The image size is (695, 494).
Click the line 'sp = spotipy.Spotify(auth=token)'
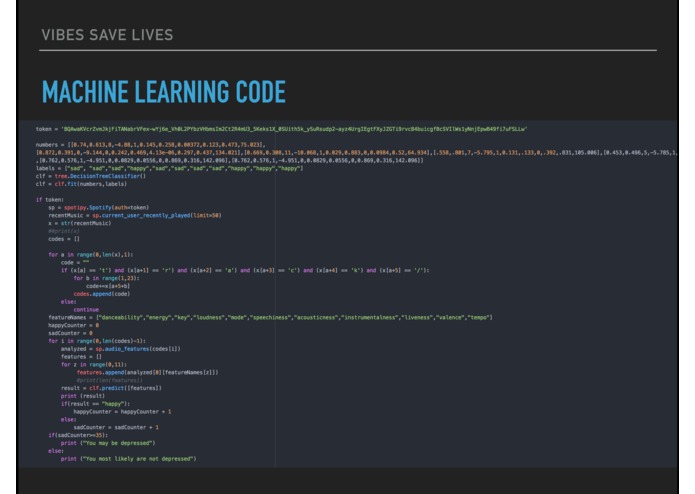(x=99, y=208)
